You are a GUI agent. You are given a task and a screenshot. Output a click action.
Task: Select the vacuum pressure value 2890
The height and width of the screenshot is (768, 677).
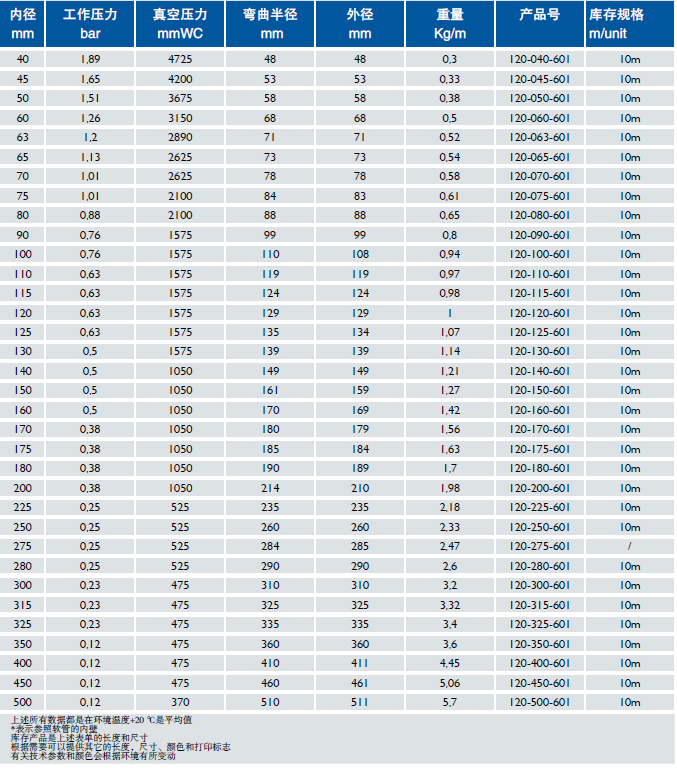[180, 137]
